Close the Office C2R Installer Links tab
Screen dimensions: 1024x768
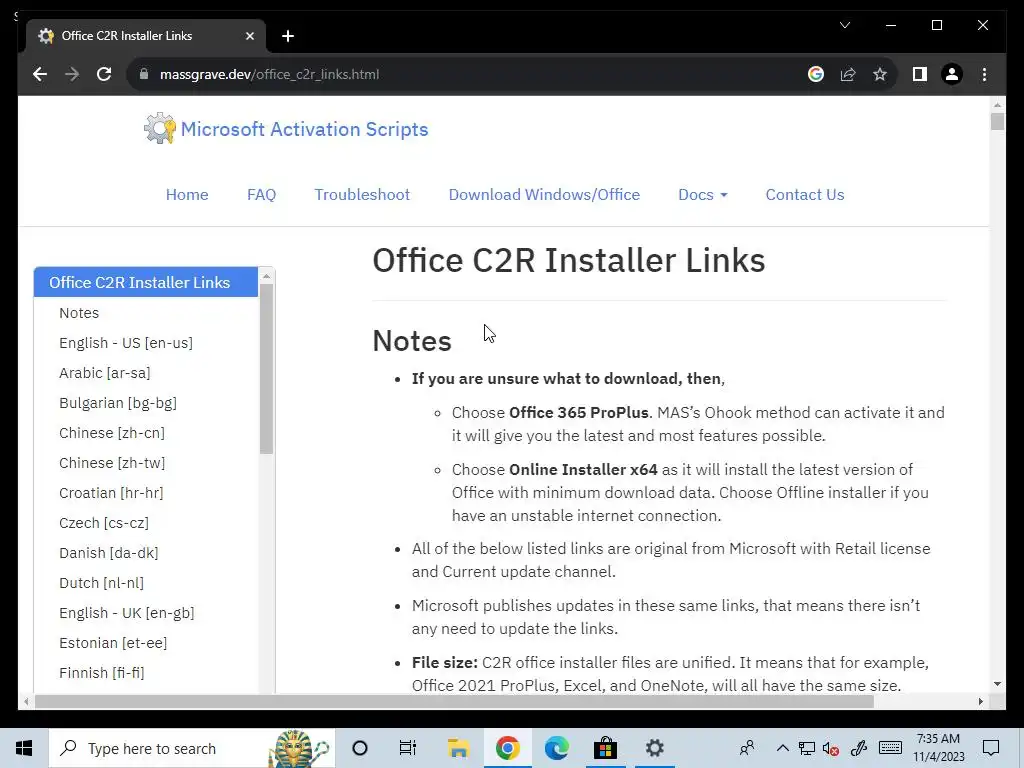(249, 36)
